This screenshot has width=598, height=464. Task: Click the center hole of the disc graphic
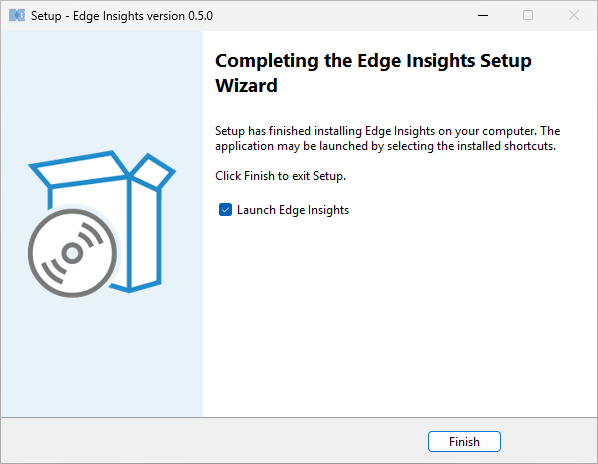72,253
